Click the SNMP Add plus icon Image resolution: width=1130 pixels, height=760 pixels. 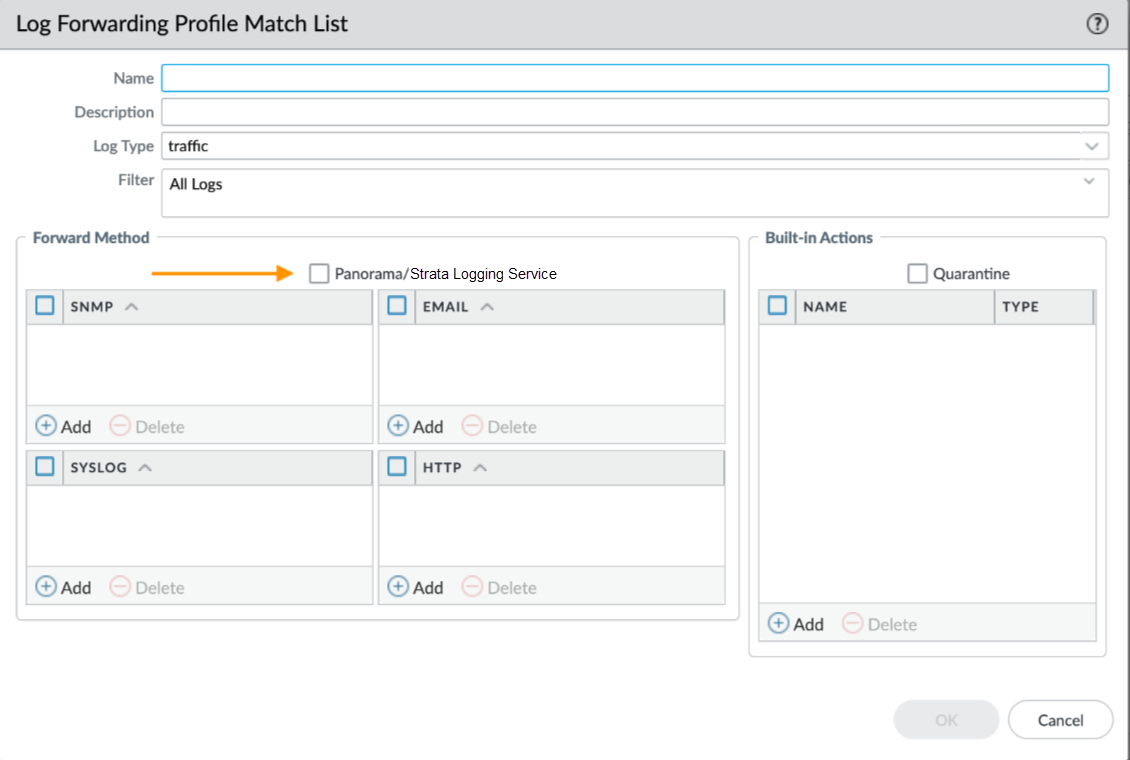coord(46,426)
